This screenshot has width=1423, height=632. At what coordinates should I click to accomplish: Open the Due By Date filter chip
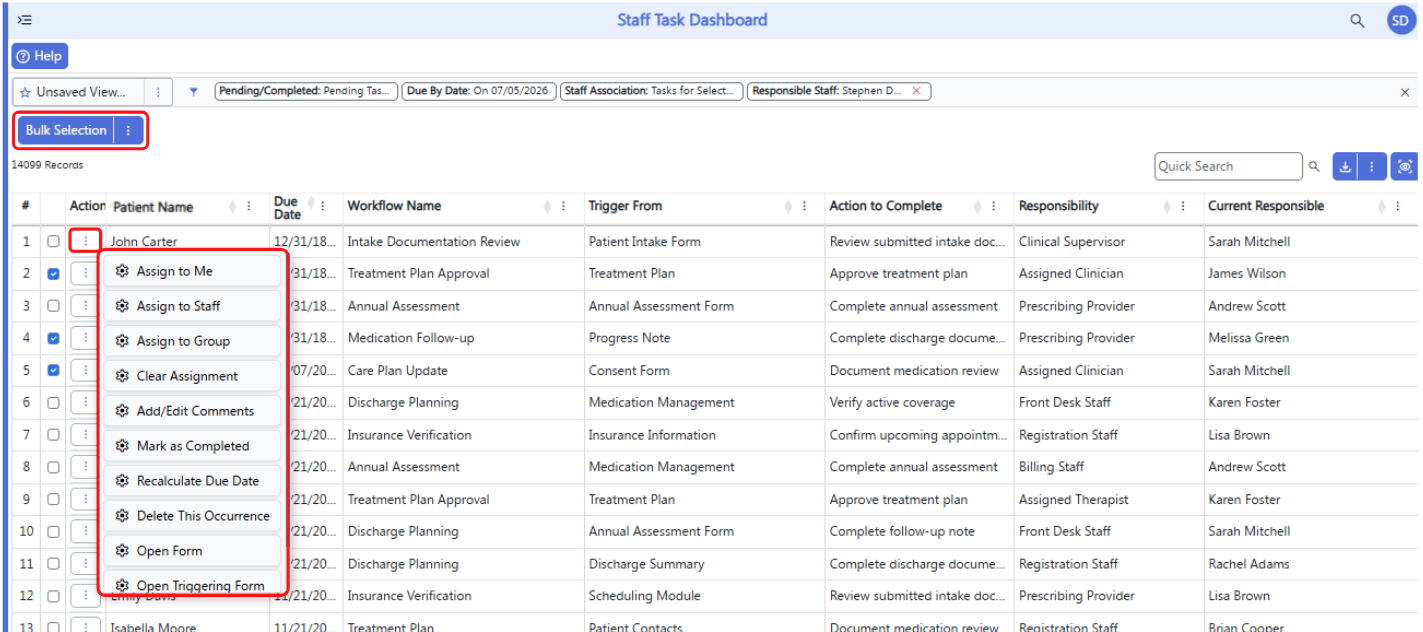point(479,91)
